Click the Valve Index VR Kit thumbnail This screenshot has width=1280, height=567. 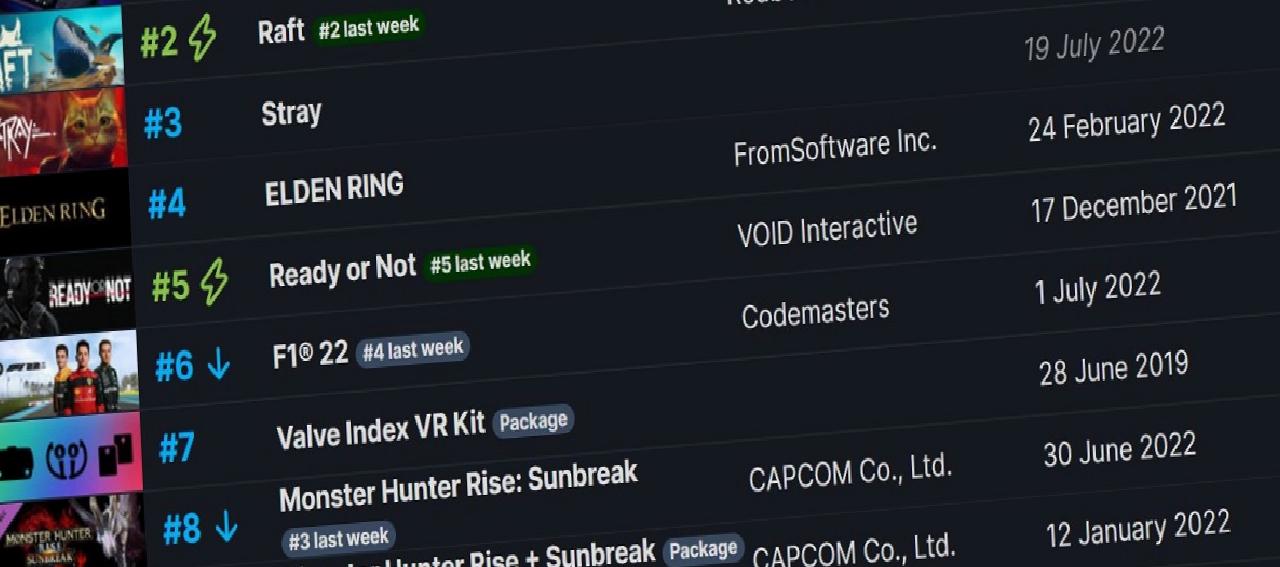71,455
